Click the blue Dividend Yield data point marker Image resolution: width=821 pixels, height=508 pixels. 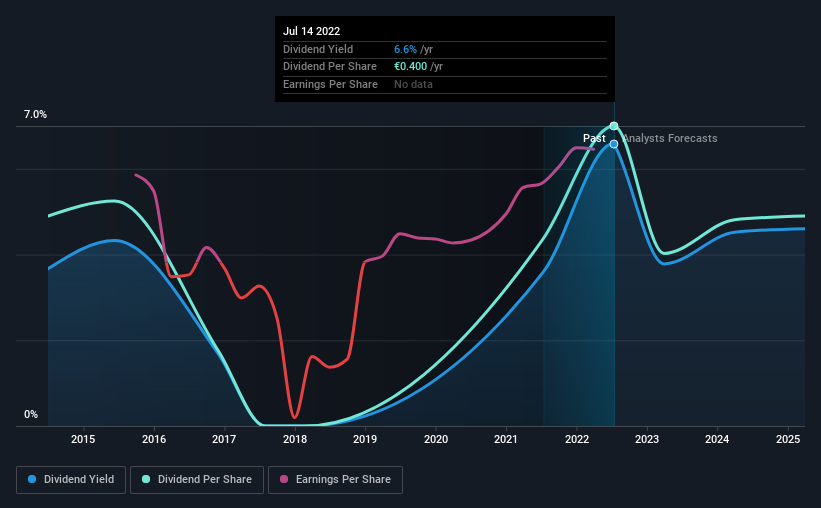[614, 144]
